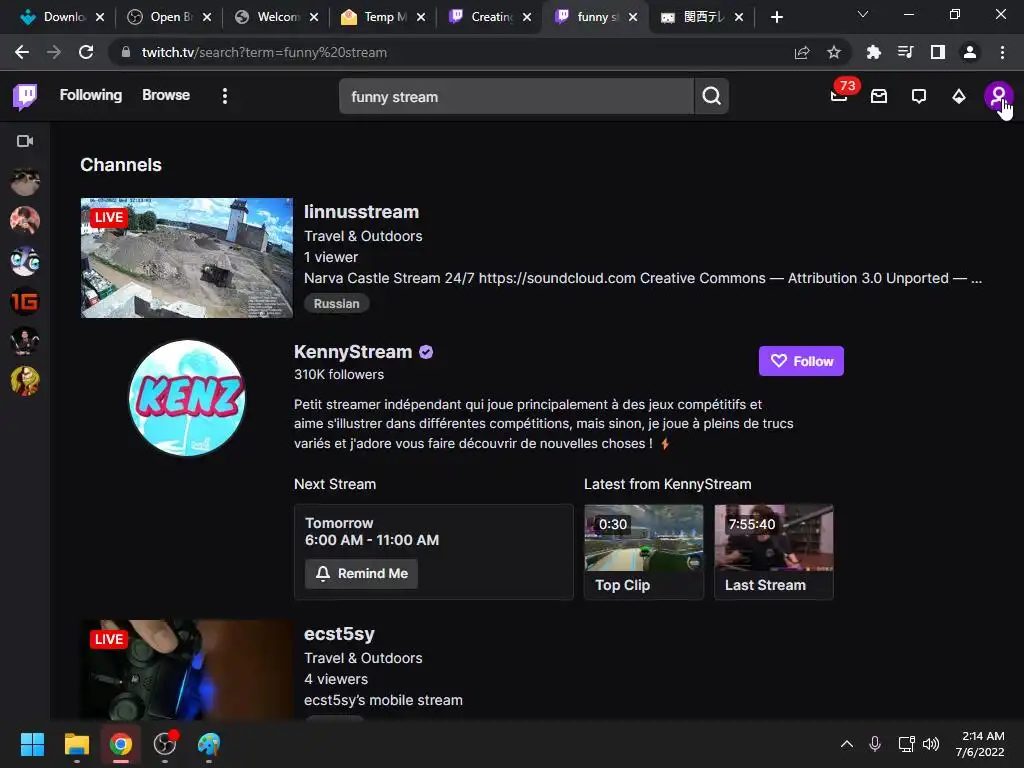Click into the funny stream search field

(x=516, y=97)
